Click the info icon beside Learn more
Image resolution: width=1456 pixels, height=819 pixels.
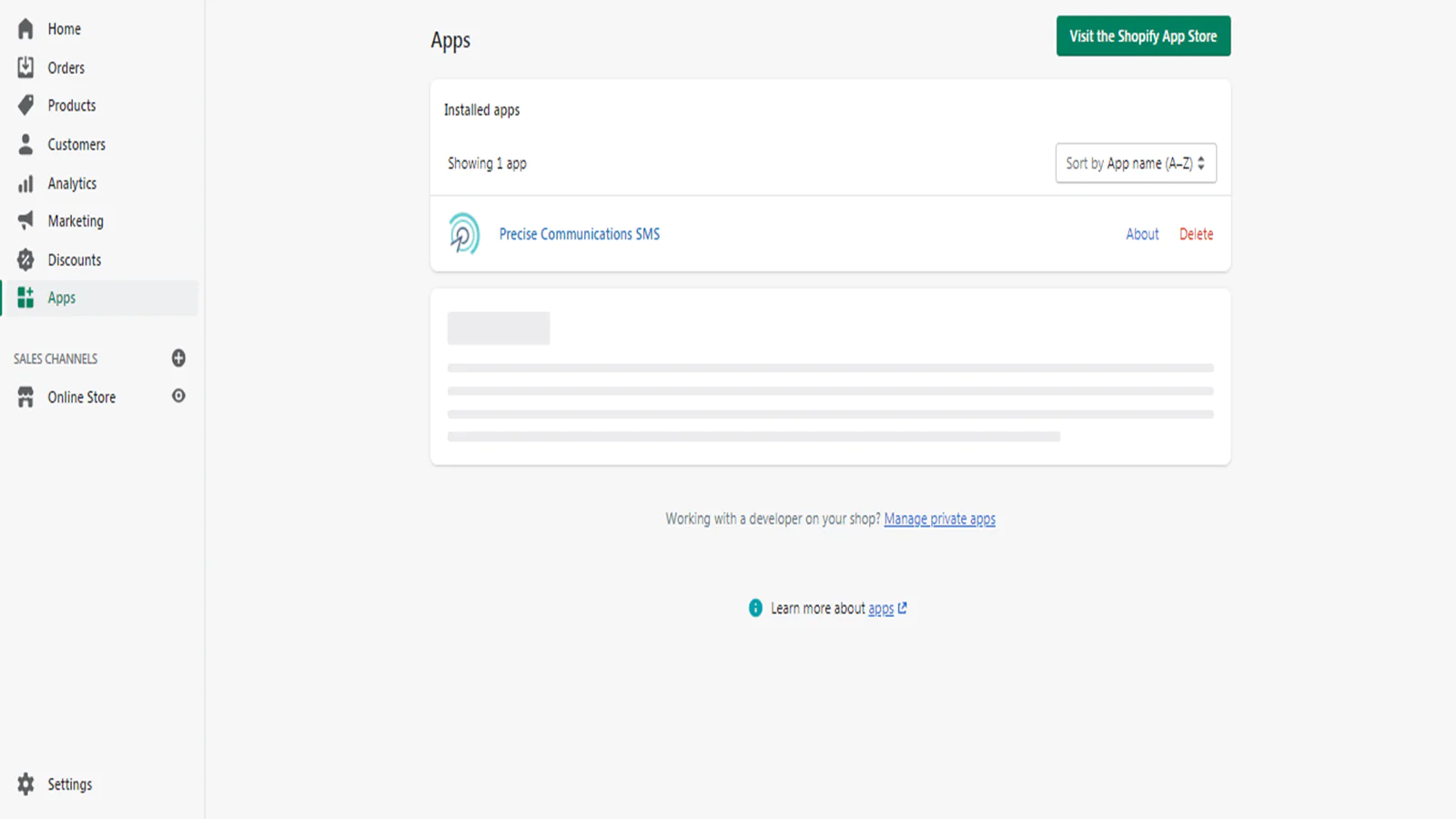[x=755, y=608]
